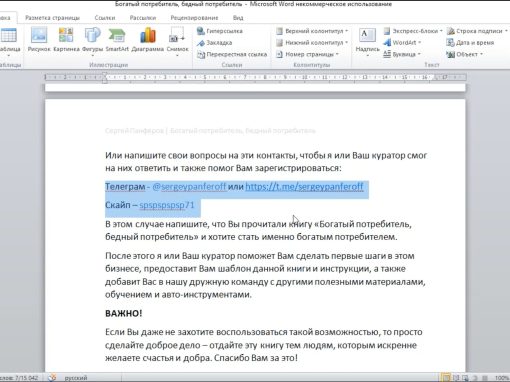Open the Рассылки tab
Image resolution: width=510 pixels, height=382 pixels.
[x=143, y=18]
